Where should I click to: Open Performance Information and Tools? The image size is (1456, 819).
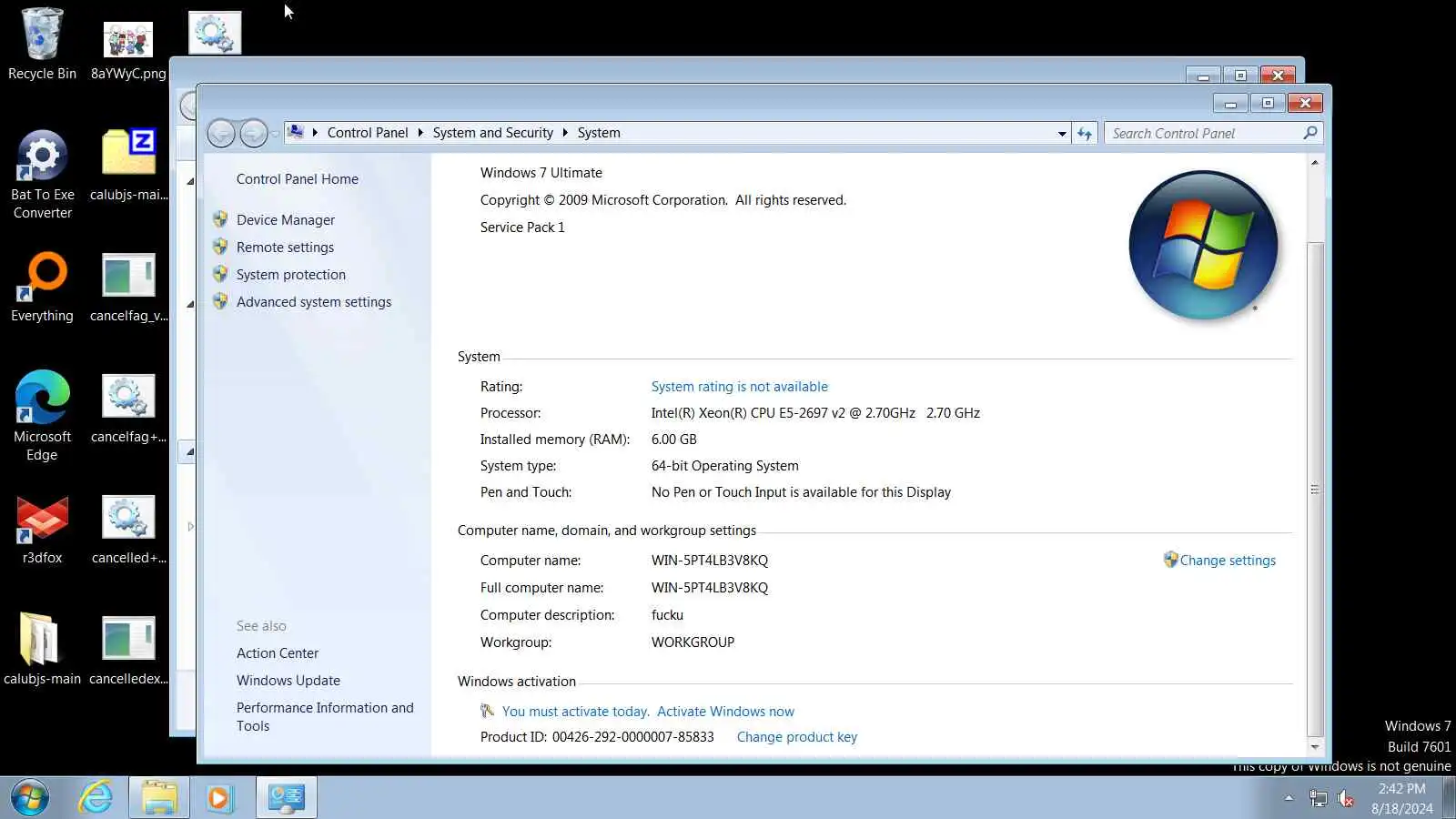325,717
